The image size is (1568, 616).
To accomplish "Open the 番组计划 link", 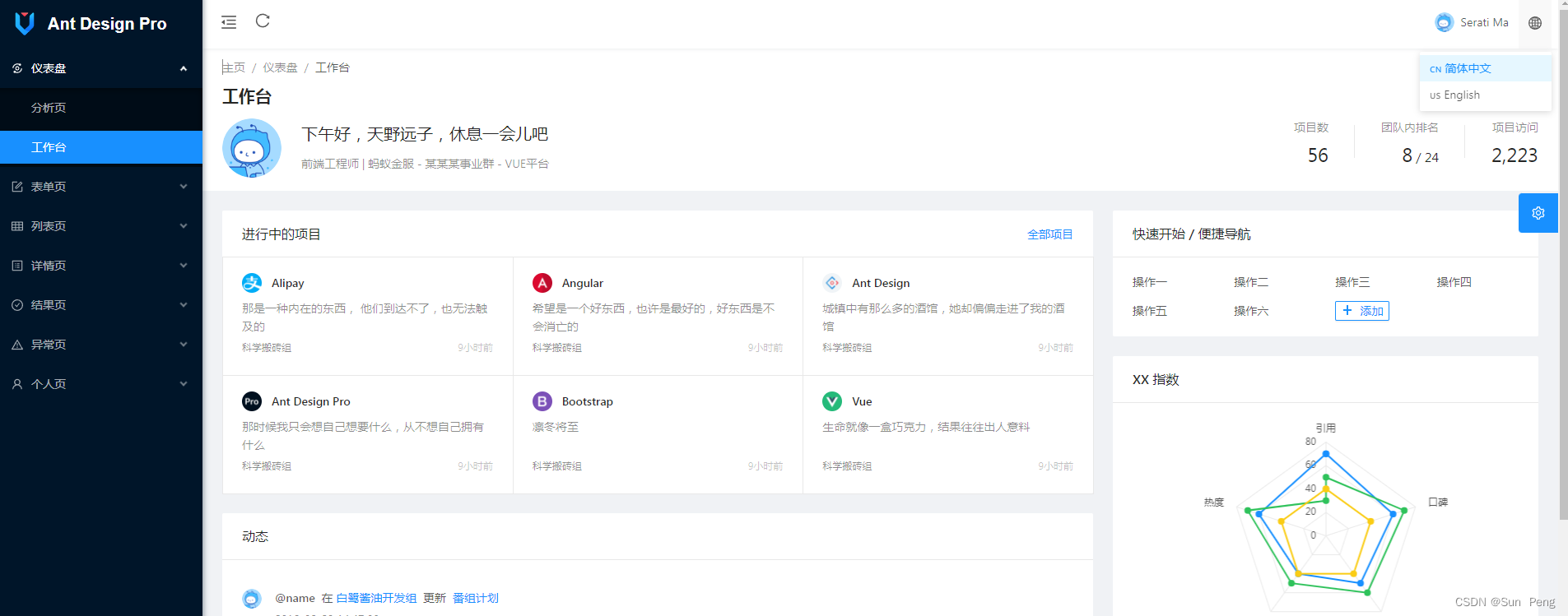I will click(476, 598).
